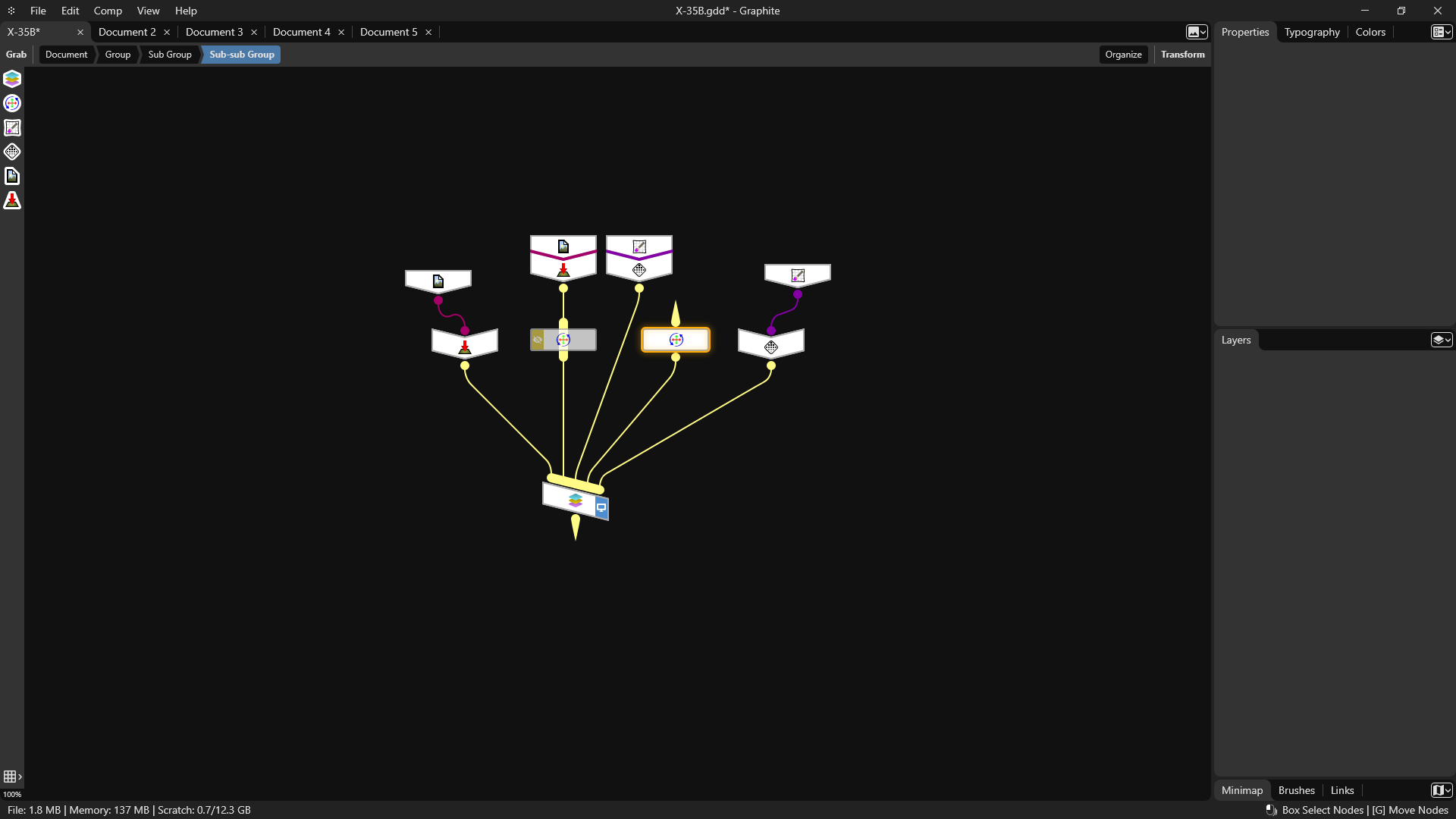This screenshot has width=1456, height=819.
Task: Click the paint canvas tool icon in sidebar
Action: click(x=12, y=127)
